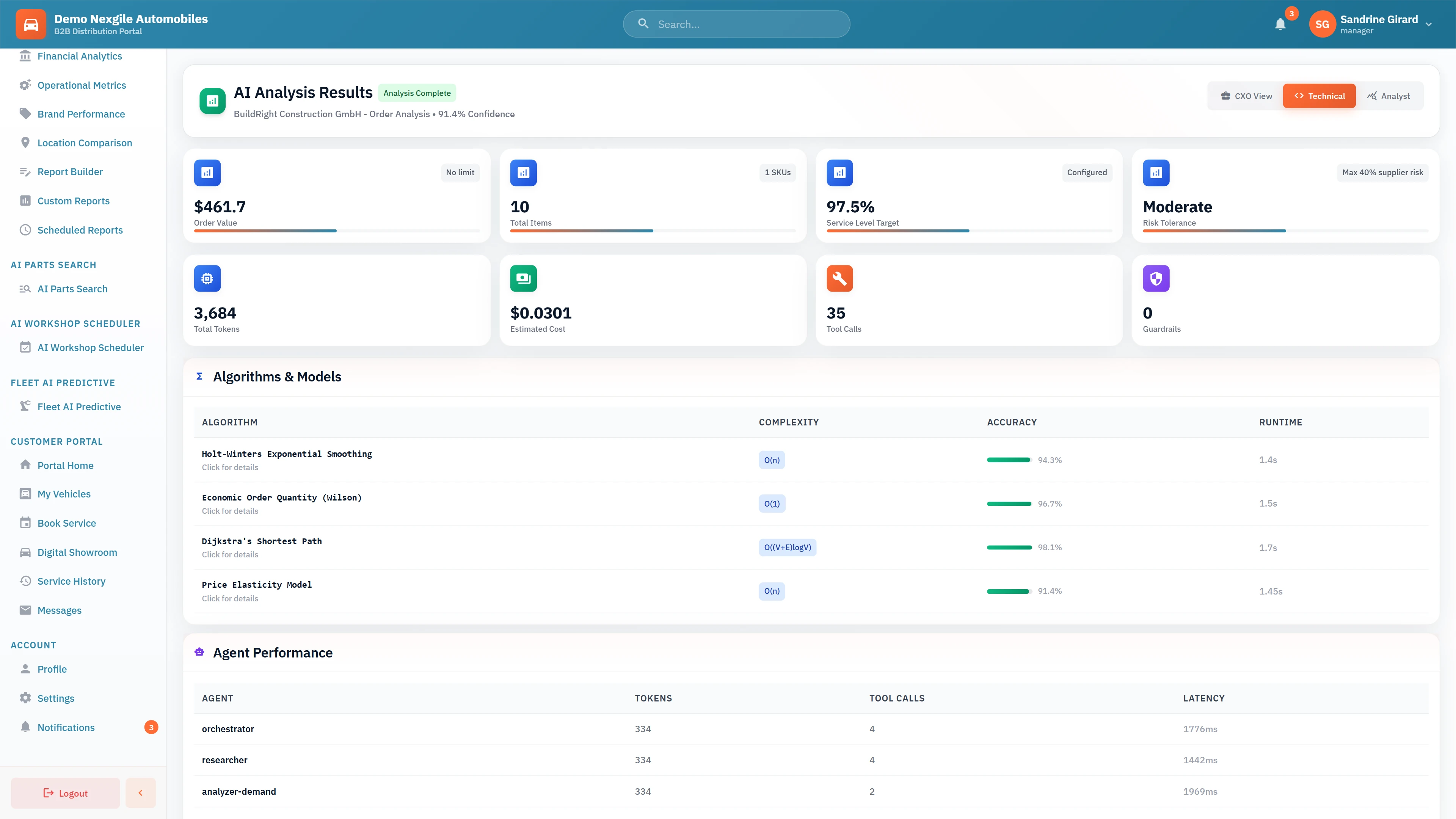
Task: Collapse sidebar with the arrow button
Action: 140,793
